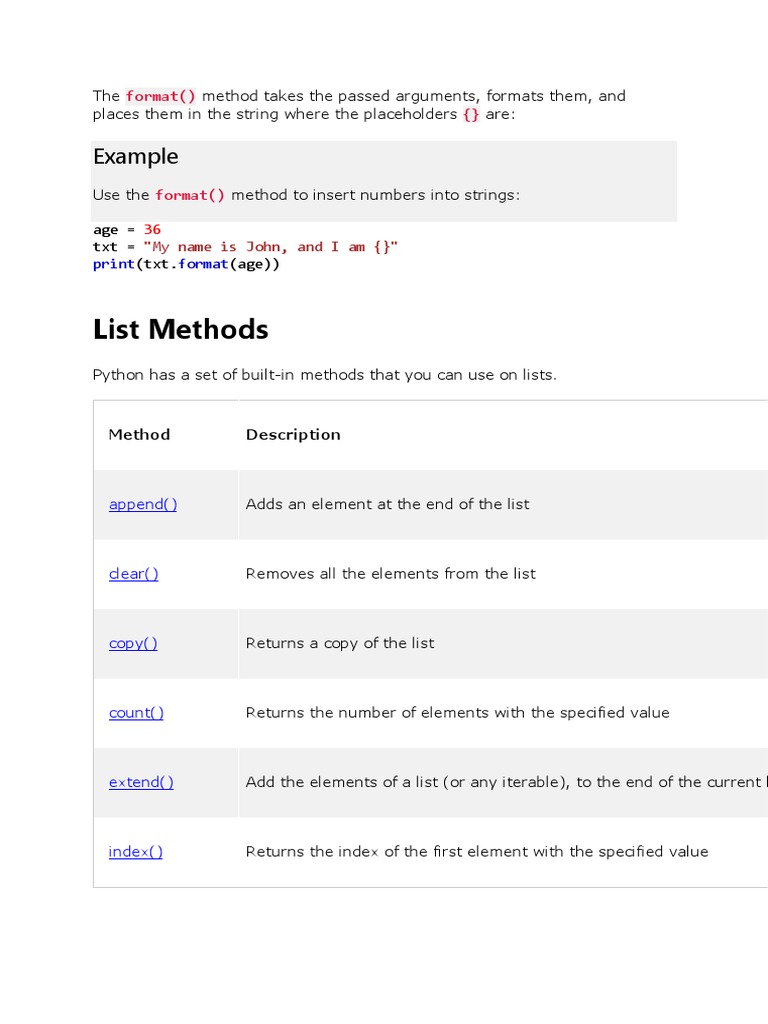This screenshot has height=1024, width=768.
Task: Open the count() method link
Action: (x=136, y=713)
